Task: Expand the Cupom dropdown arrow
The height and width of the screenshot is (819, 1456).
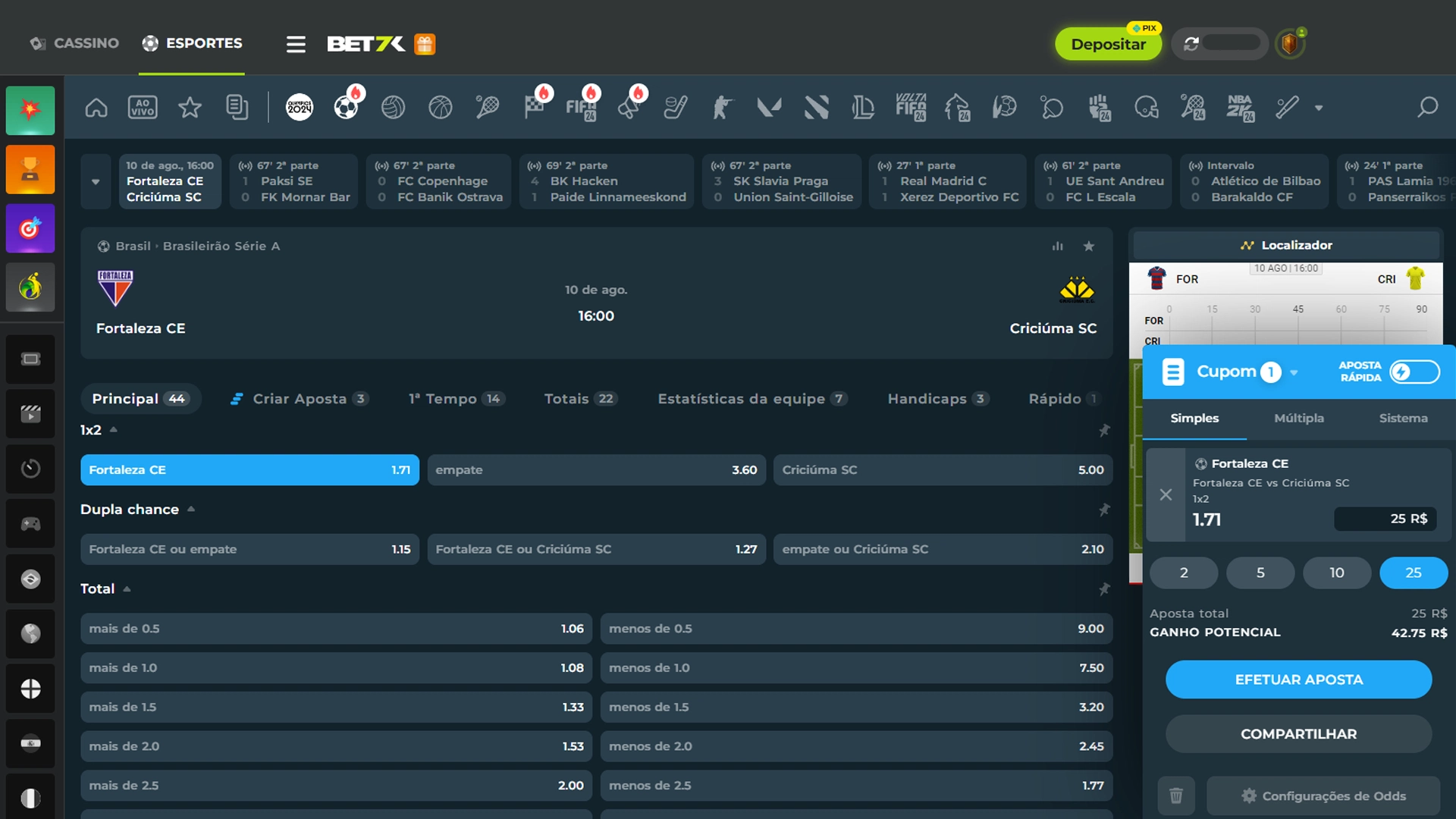Action: (x=1294, y=372)
